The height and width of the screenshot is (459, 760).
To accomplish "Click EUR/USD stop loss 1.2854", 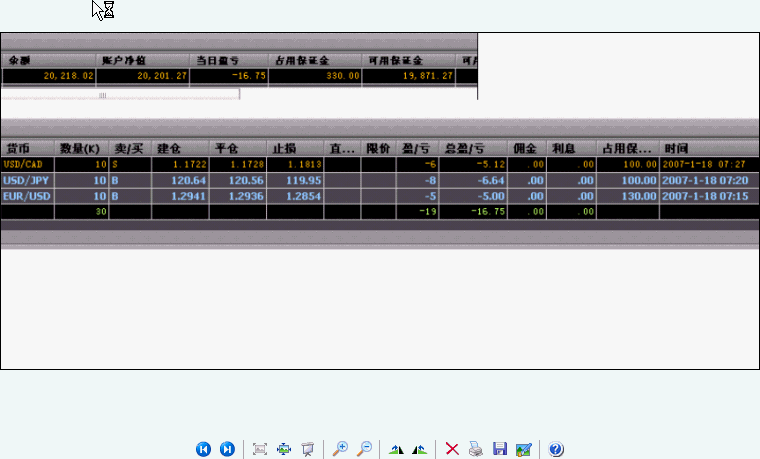I will point(304,196).
